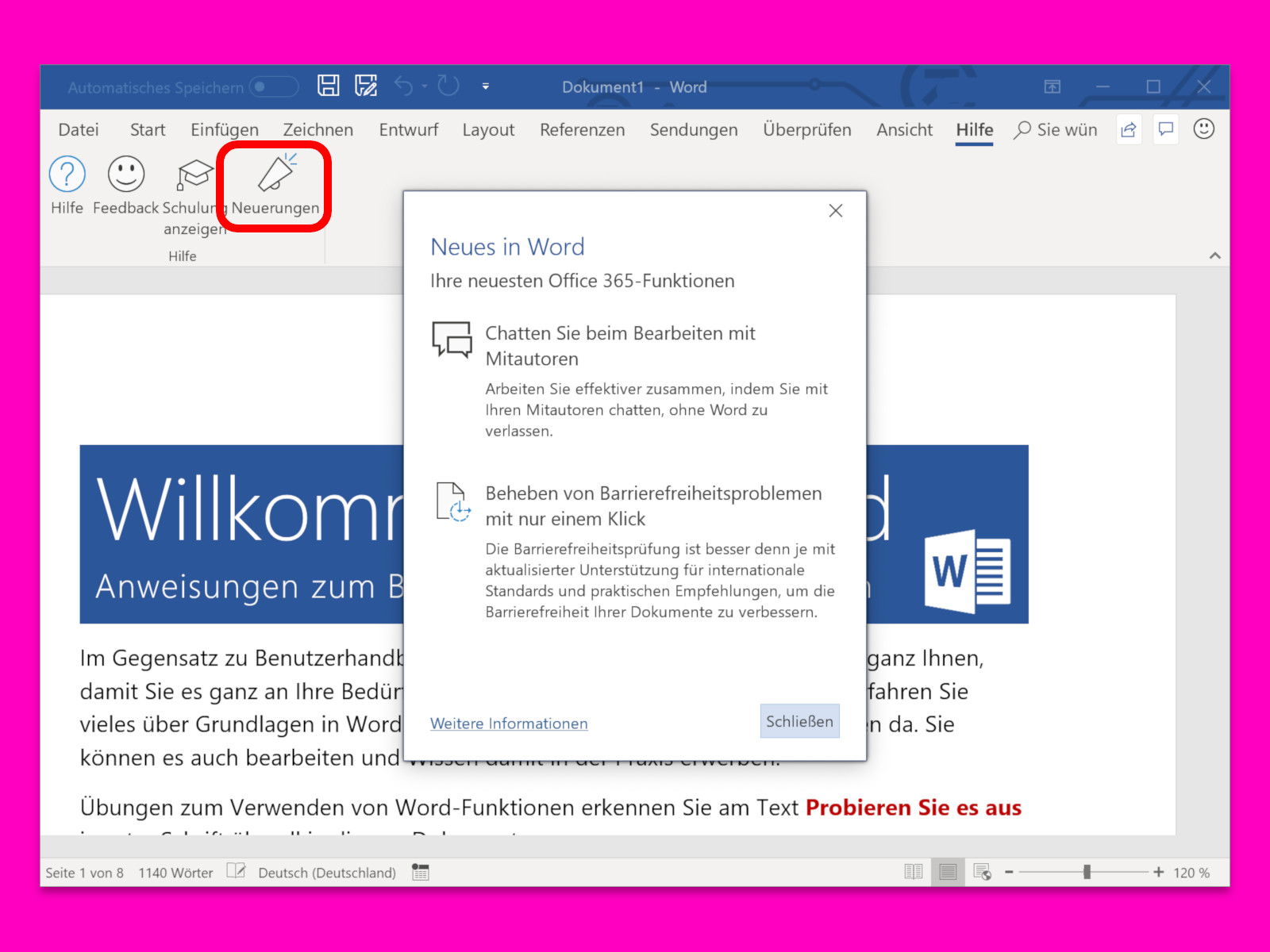Click the Comments speech bubble icon

(x=1166, y=129)
